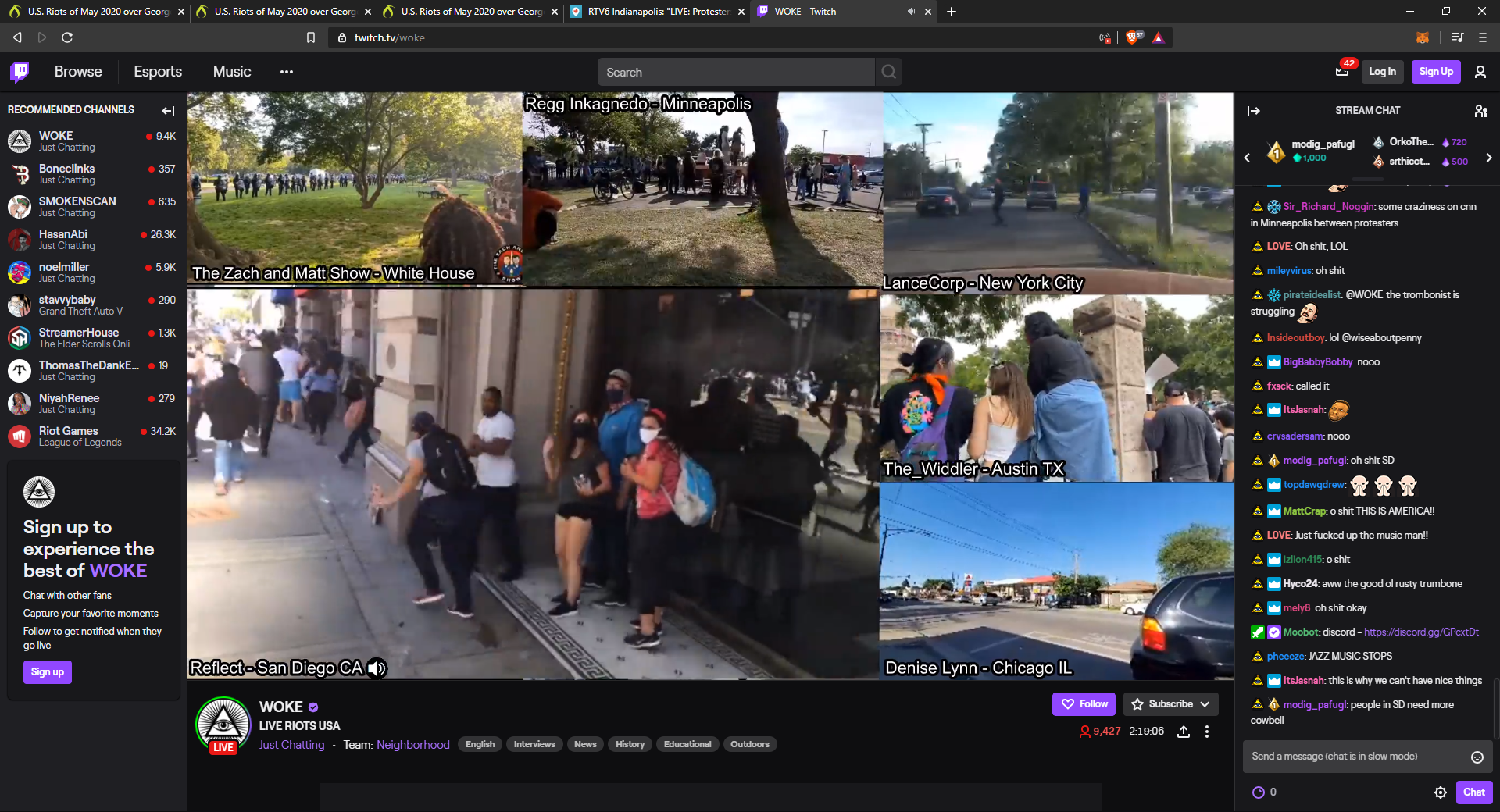Open SMOKENSCAN recommended channel
Viewport: 1500px width, 812px height.
[x=92, y=207]
